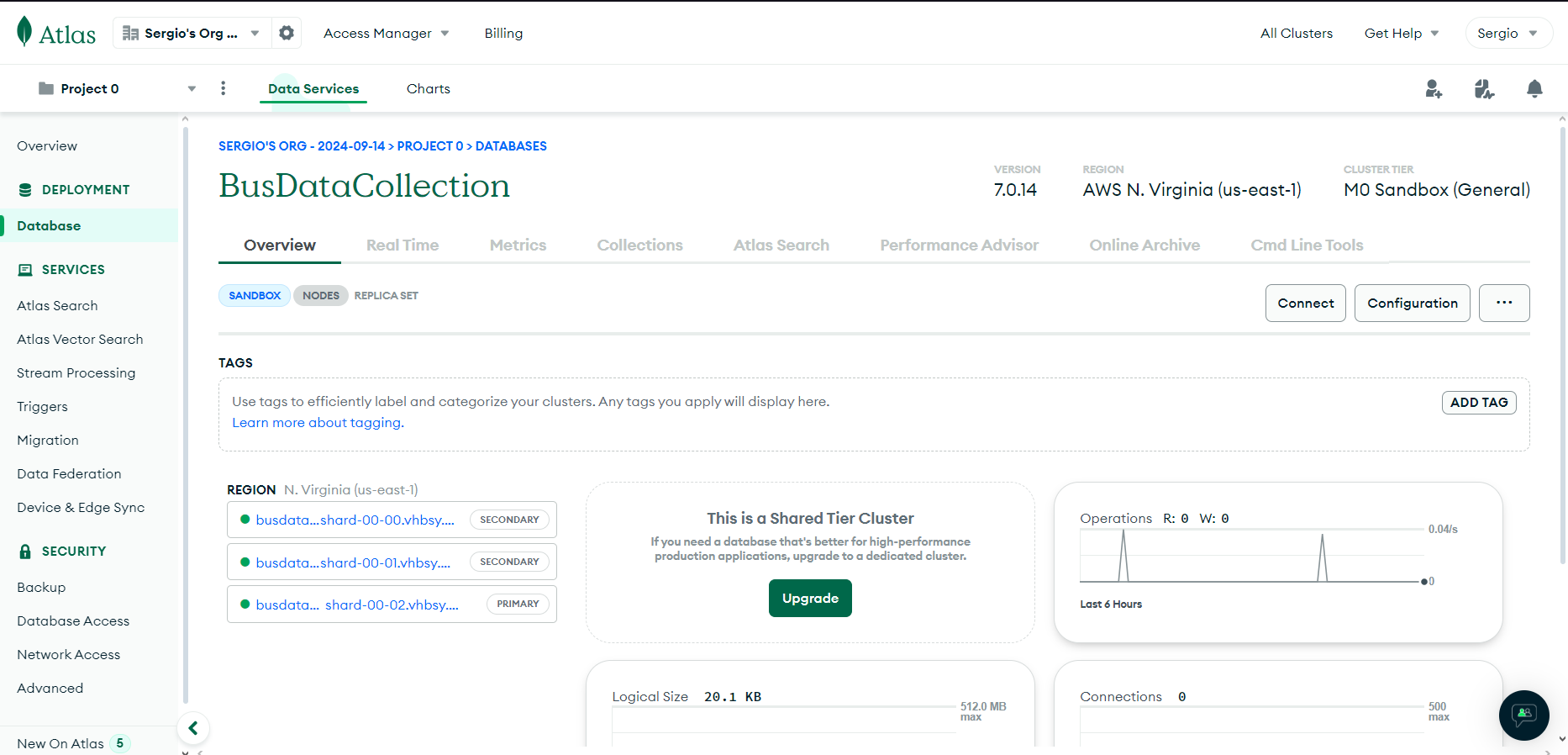Open Triggers in the sidebar
This screenshot has width=1568, height=755.
tap(42, 406)
